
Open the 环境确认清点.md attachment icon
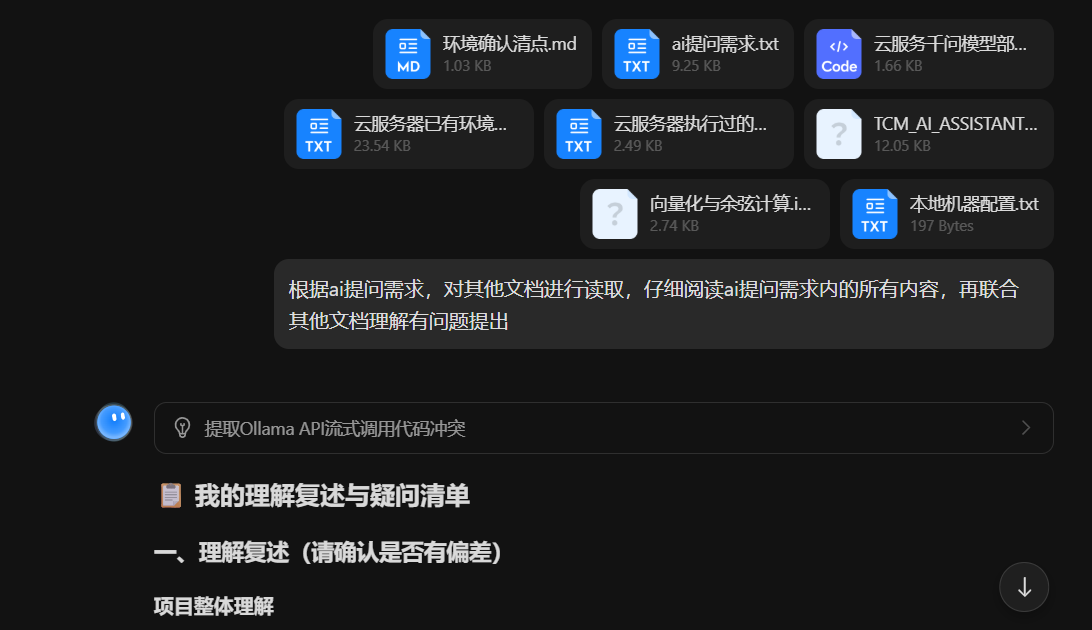coord(407,54)
